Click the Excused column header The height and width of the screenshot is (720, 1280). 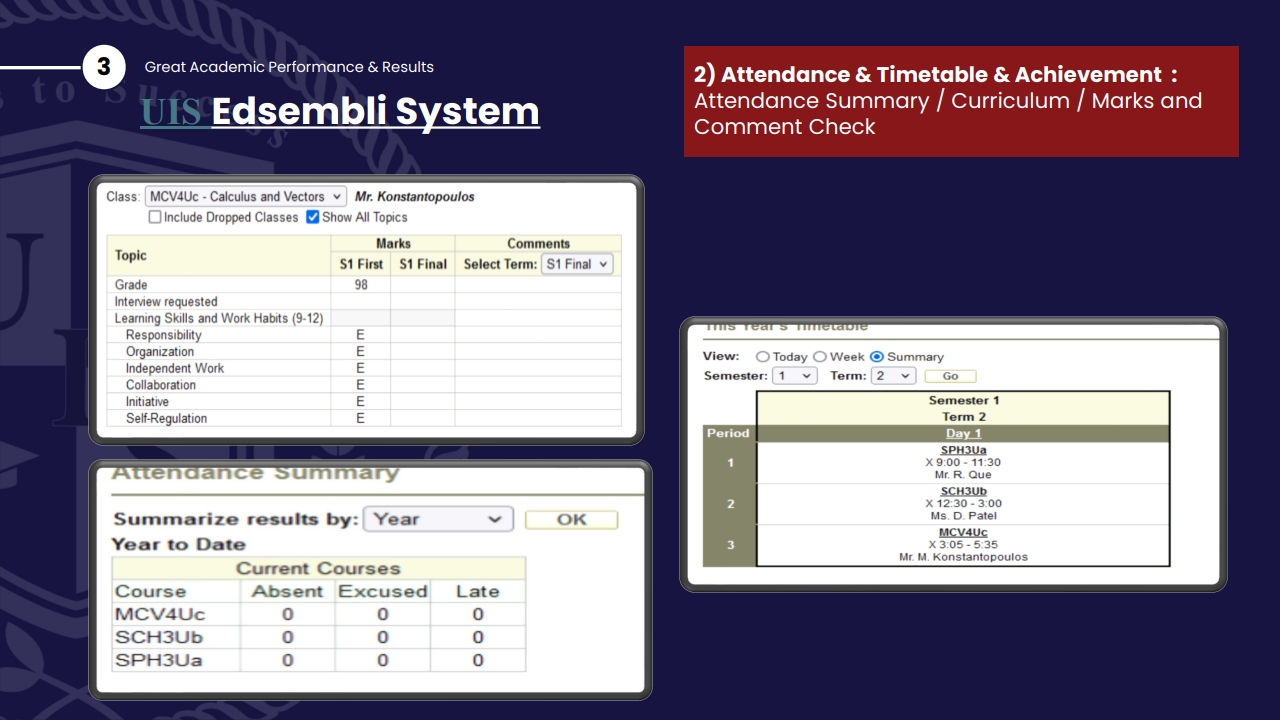point(382,591)
